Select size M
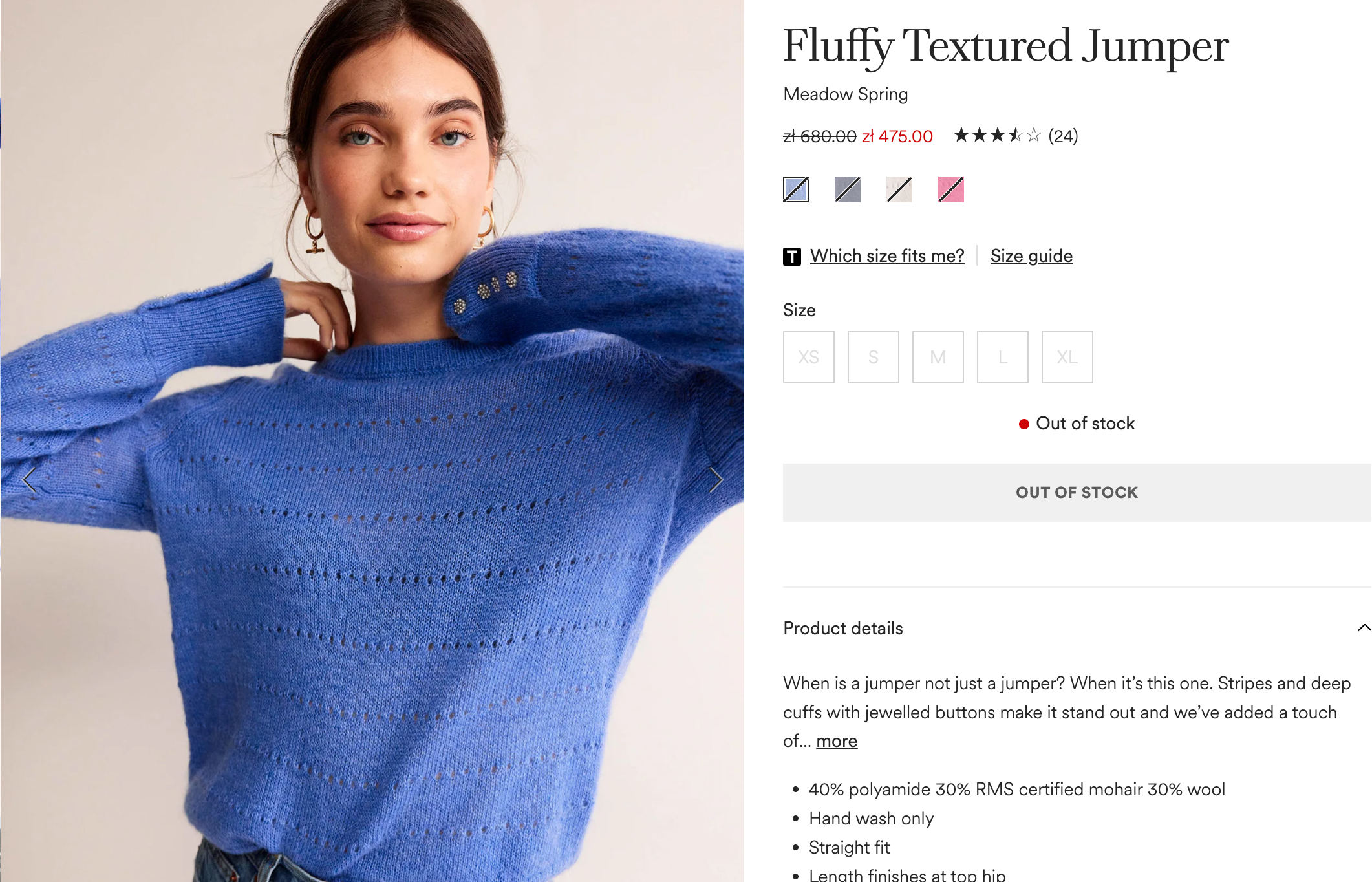 (938, 357)
